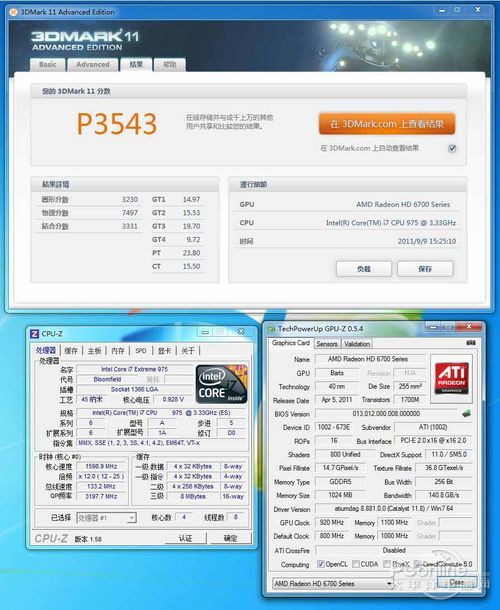Toggle auto-view results on 3DMark.com checkbox

pos(452,148)
